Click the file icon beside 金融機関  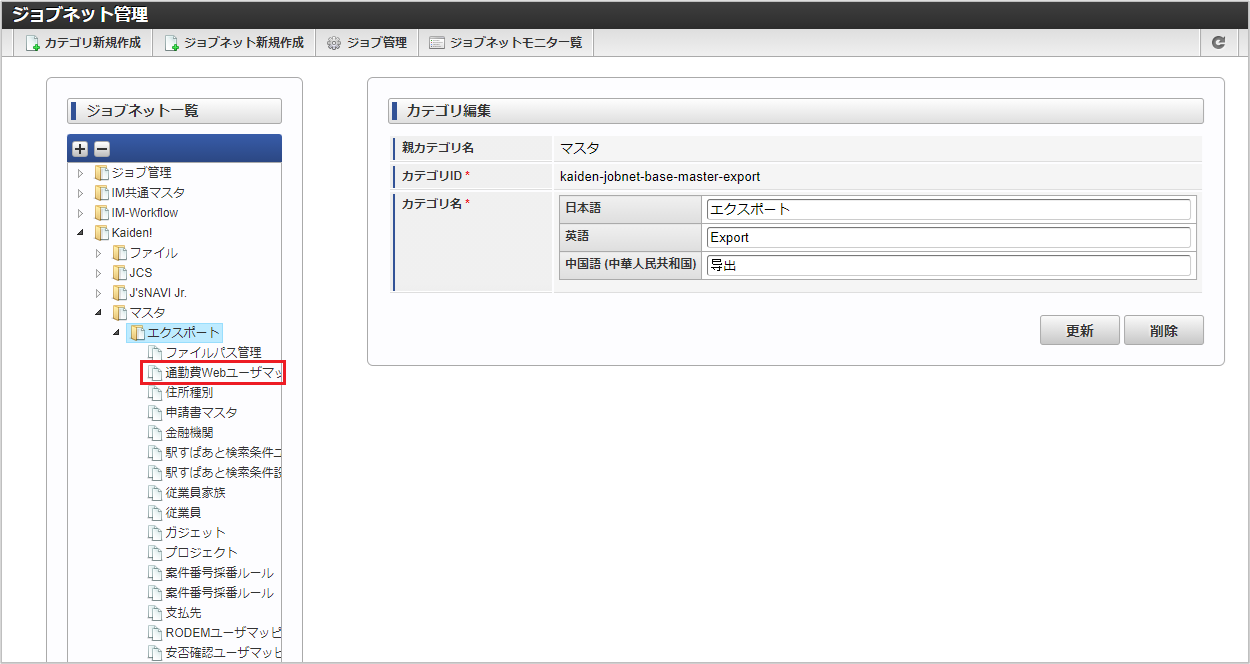coord(155,433)
